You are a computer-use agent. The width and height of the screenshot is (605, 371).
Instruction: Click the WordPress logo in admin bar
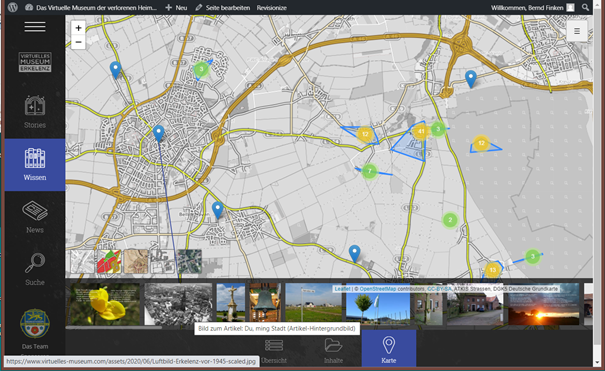tap(13, 7)
